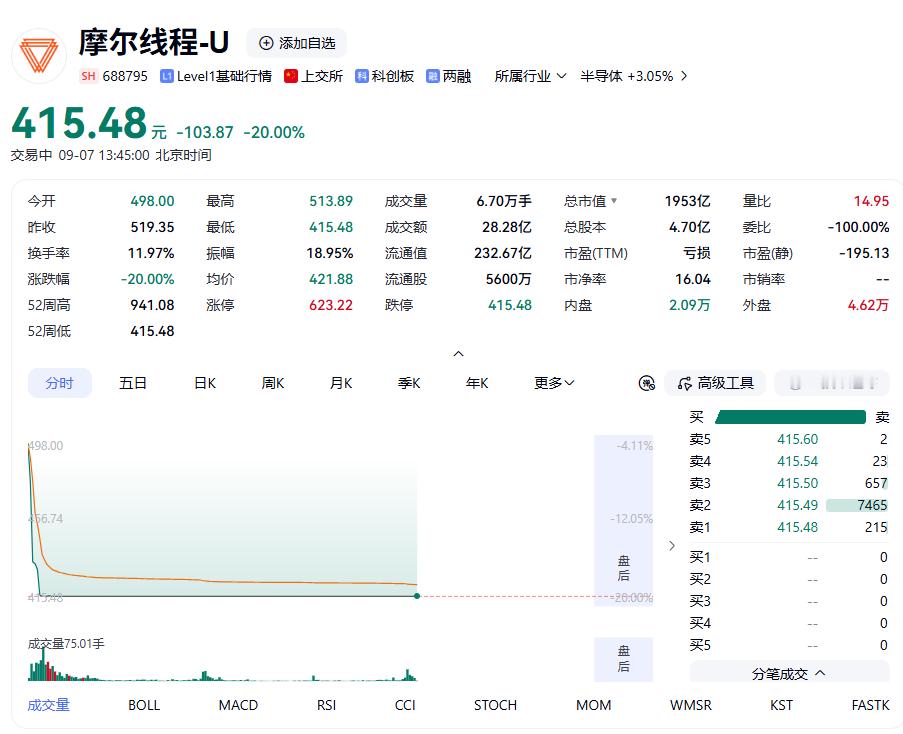This screenshot has height=734, width=903.
Task: Expand the 所属行业 dropdown
Action: [530, 76]
